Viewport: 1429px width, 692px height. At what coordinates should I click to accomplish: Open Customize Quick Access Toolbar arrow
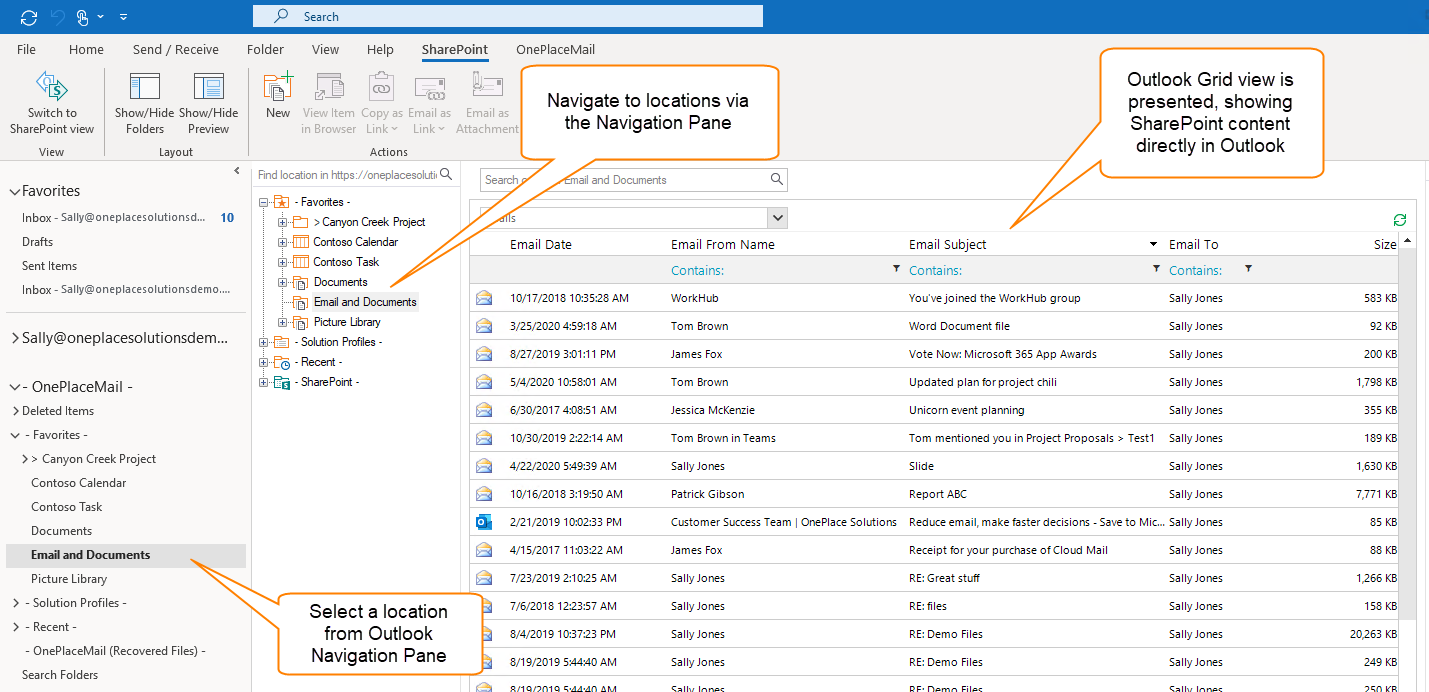123,16
